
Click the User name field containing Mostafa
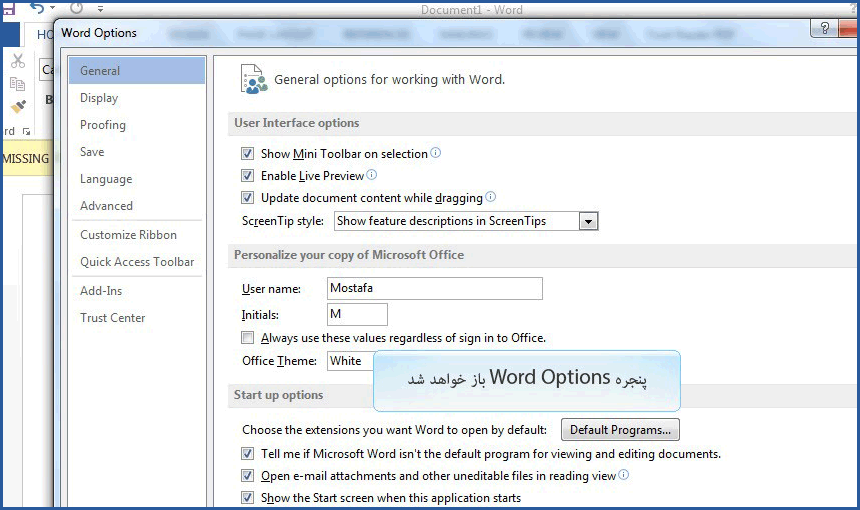(x=435, y=288)
